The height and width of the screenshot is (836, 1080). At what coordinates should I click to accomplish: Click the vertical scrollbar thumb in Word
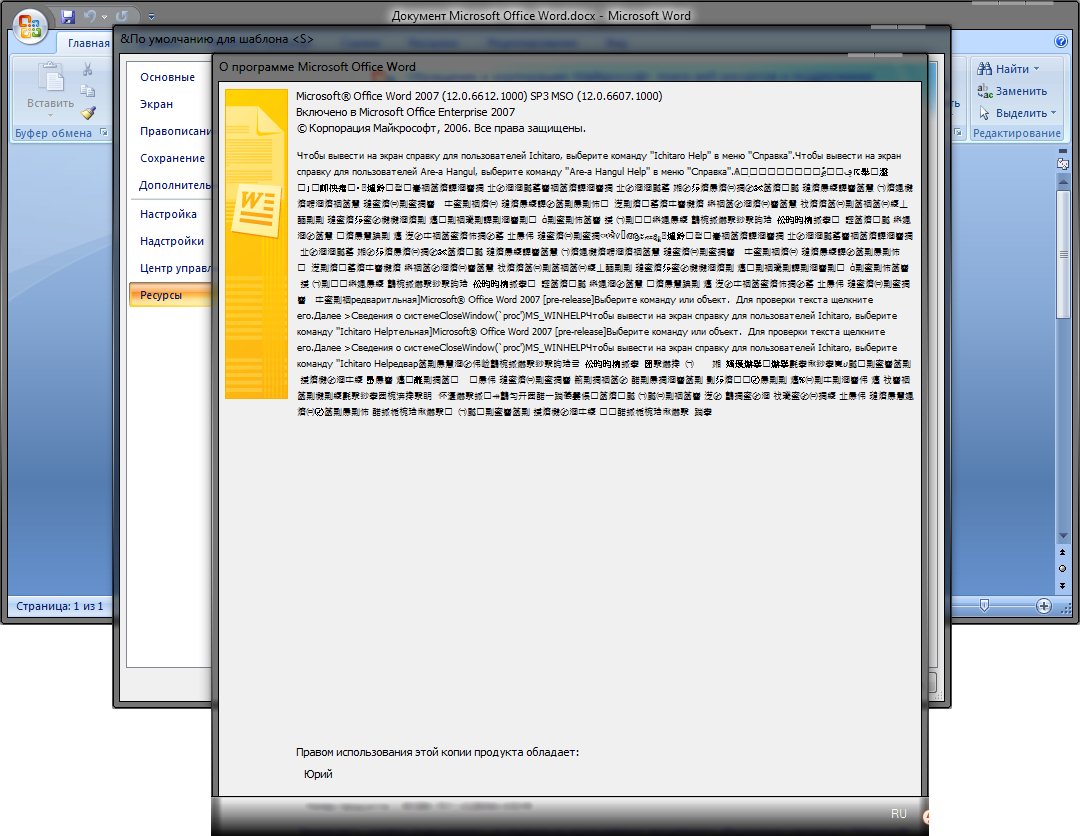point(1063,253)
